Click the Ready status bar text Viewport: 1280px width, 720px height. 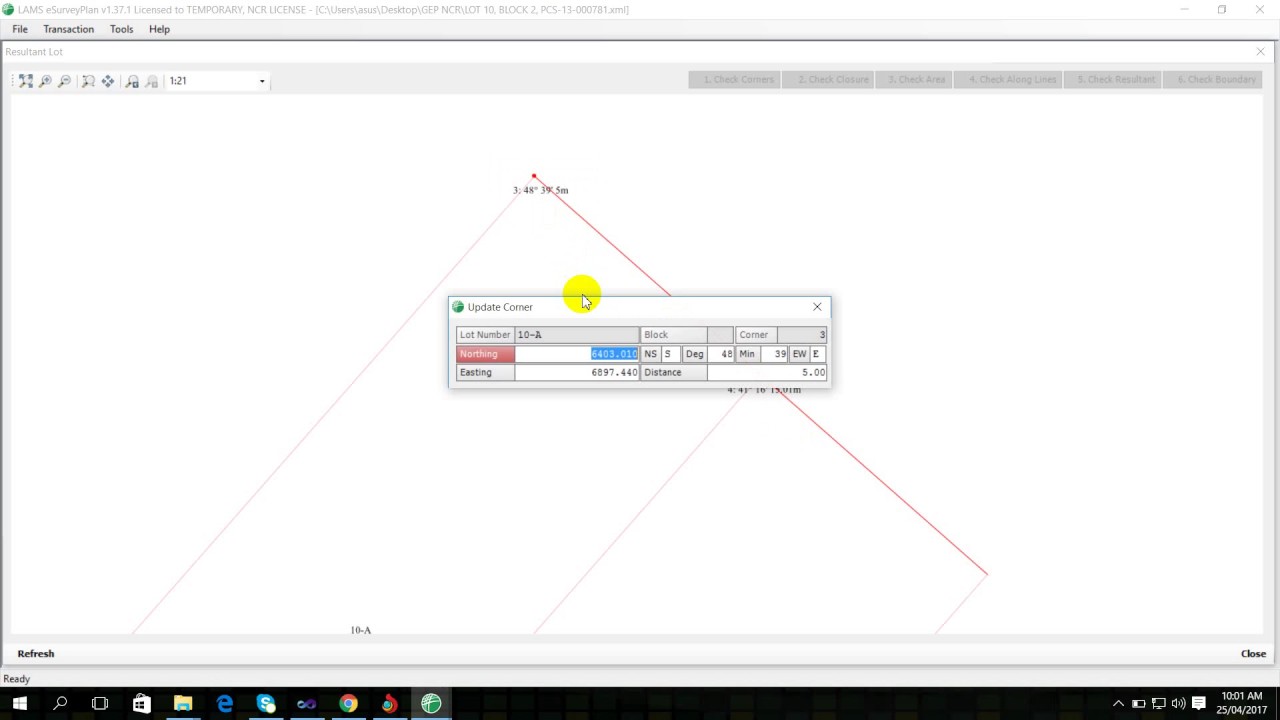click(17, 679)
